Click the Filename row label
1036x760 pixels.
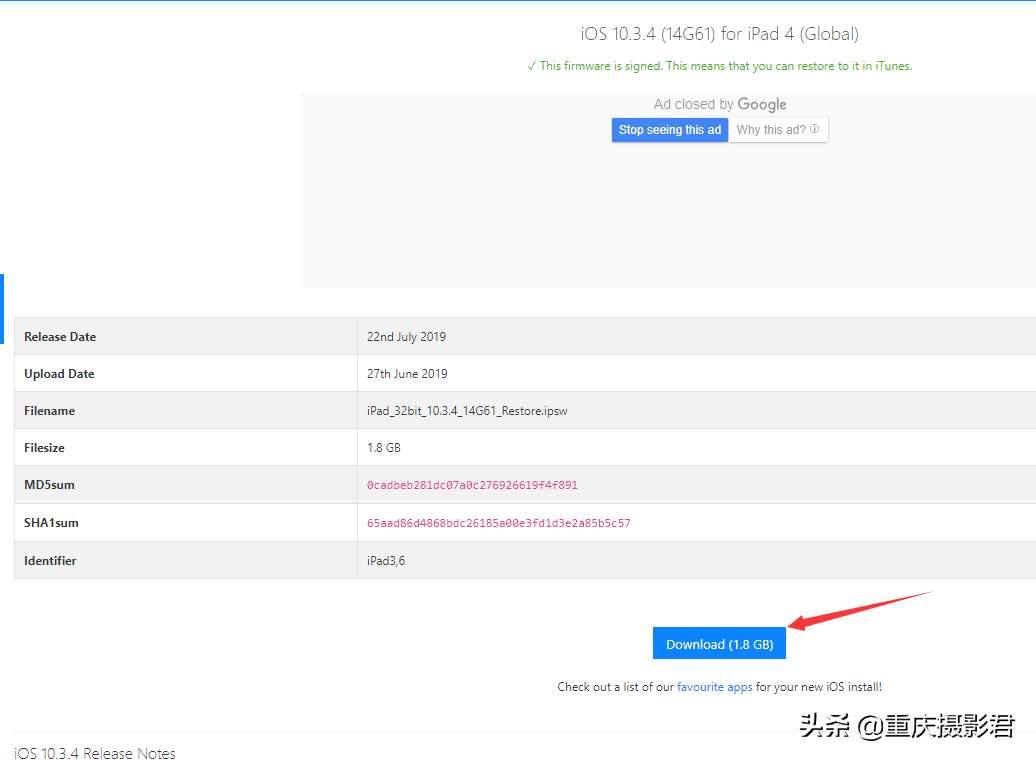[x=50, y=411]
